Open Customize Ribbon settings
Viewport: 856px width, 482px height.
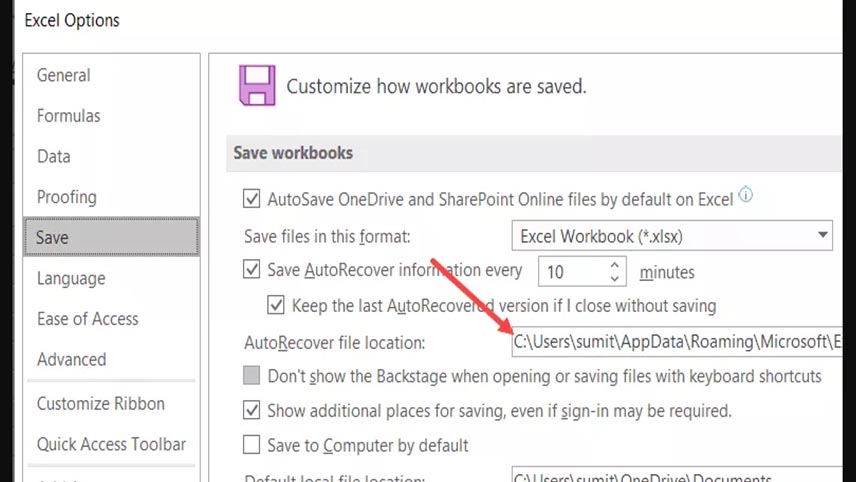pos(100,403)
